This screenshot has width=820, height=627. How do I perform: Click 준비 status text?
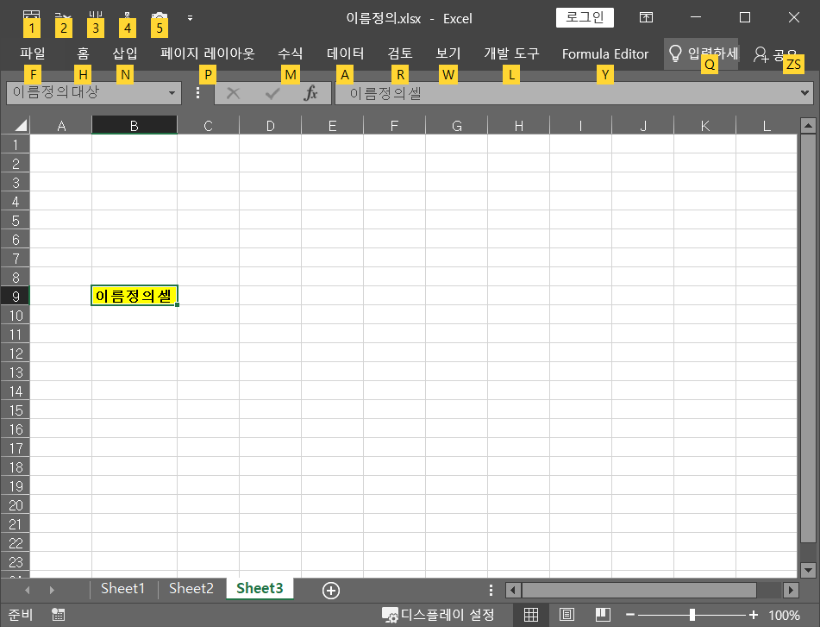coord(20,614)
